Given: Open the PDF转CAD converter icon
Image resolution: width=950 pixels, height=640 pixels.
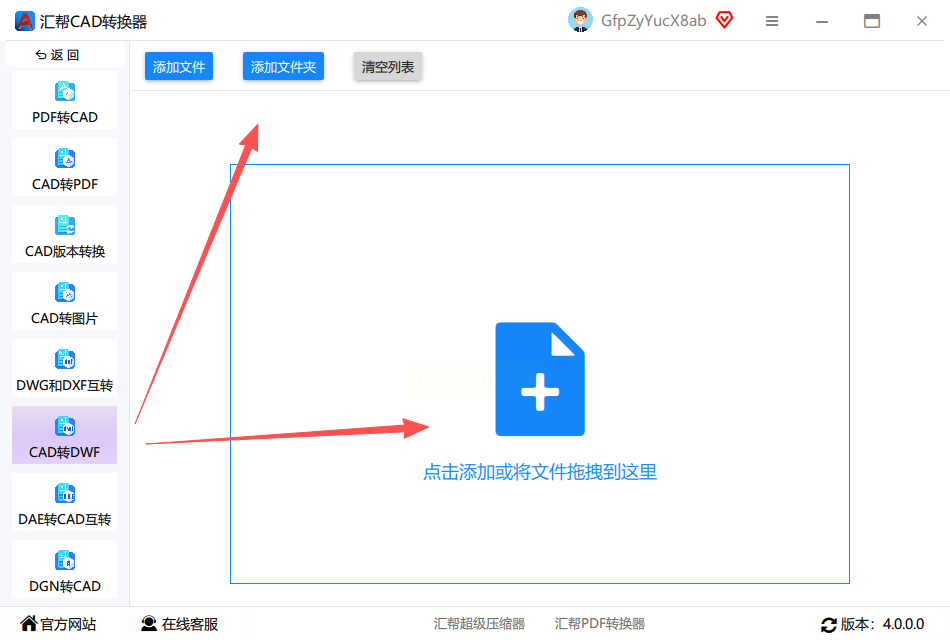Looking at the screenshot, I should point(65,92).
